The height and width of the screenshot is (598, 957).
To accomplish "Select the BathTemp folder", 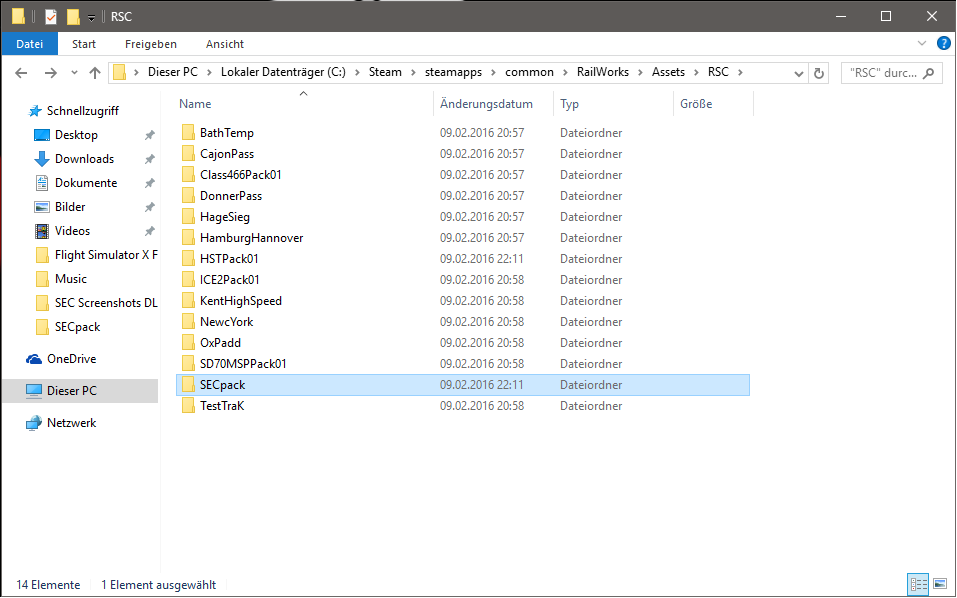I will tap(226, 132).
